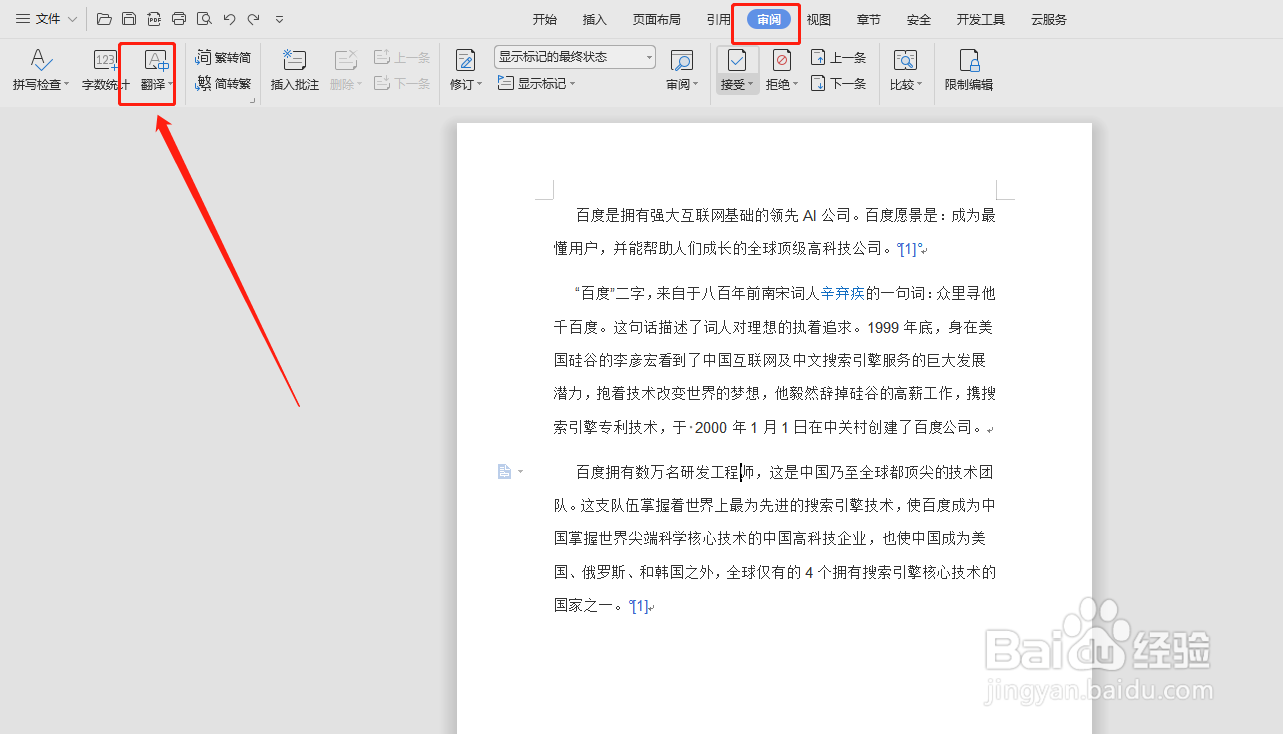Switch to the 开发工具 tab
This screenshot has height=734, width=1283.
pos(981,20)
